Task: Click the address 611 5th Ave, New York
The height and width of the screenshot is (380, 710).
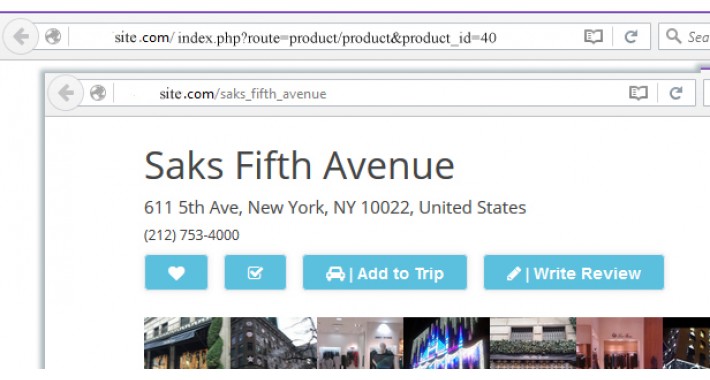Action: tap(335, 207)
